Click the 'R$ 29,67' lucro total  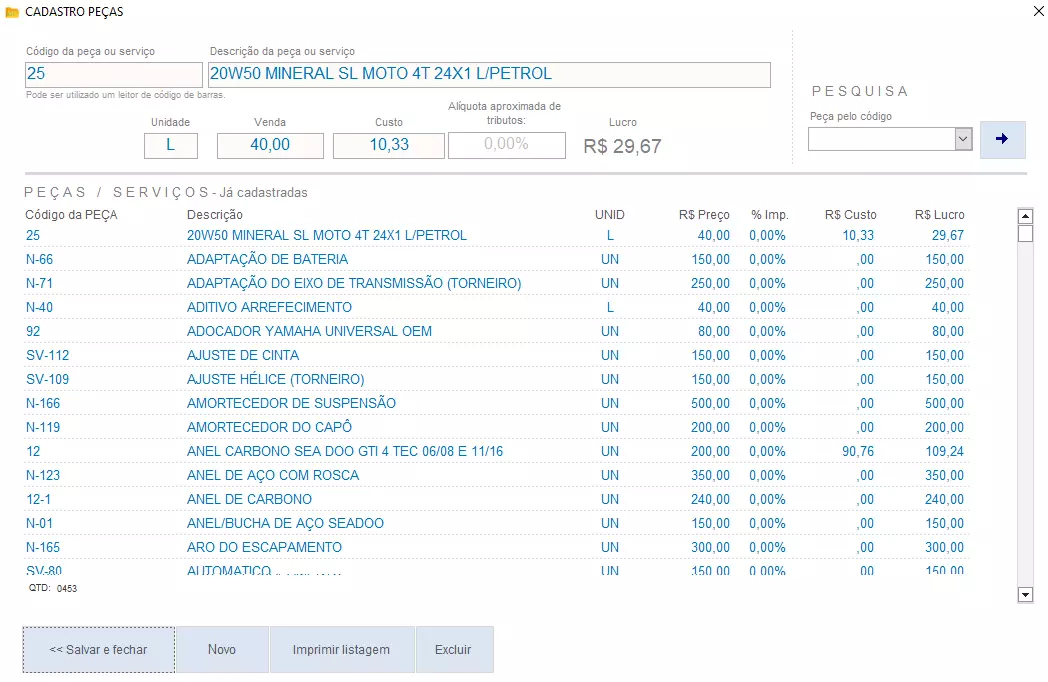tap(622, 146)
